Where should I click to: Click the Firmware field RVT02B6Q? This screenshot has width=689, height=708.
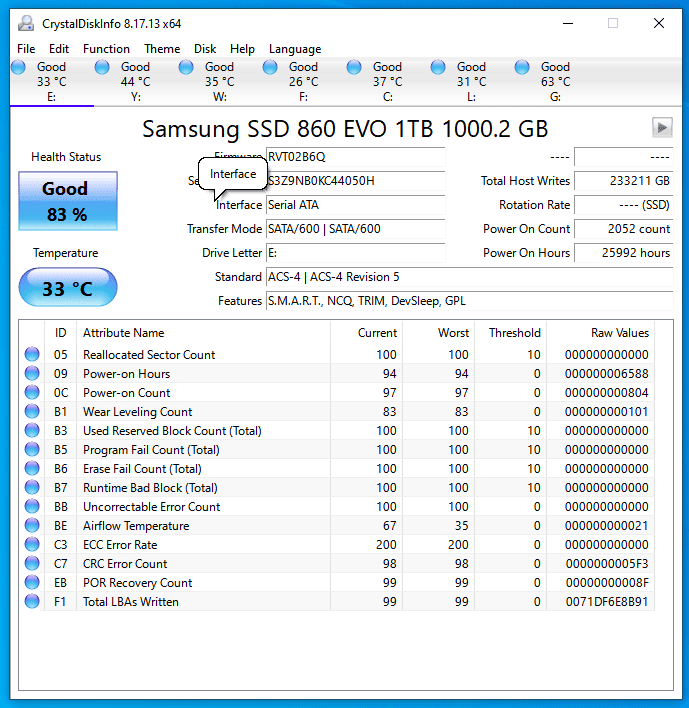point(355,157)
